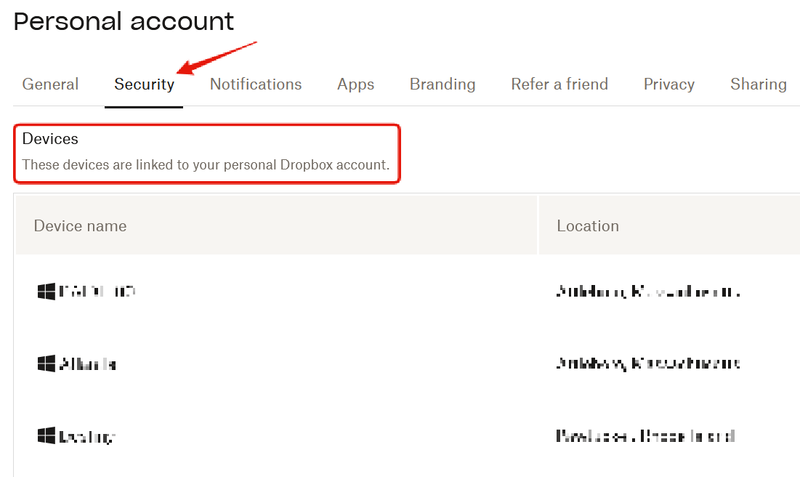Screen dimensions: 800x477
Task: Switch to the Notifications tab
Action: 256,84
